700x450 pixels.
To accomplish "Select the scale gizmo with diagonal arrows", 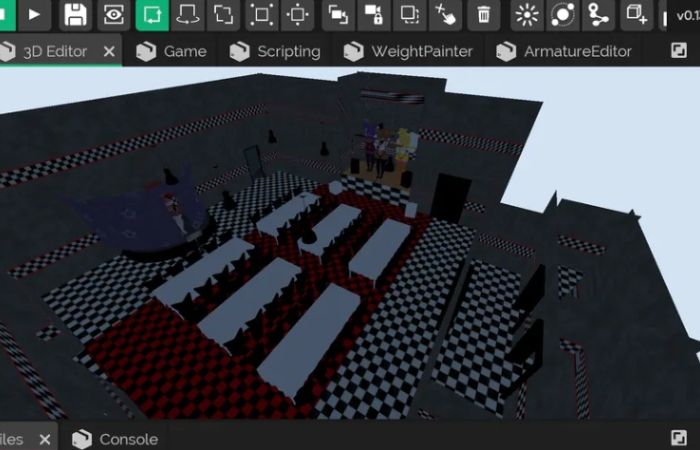I will click(224, 15).
